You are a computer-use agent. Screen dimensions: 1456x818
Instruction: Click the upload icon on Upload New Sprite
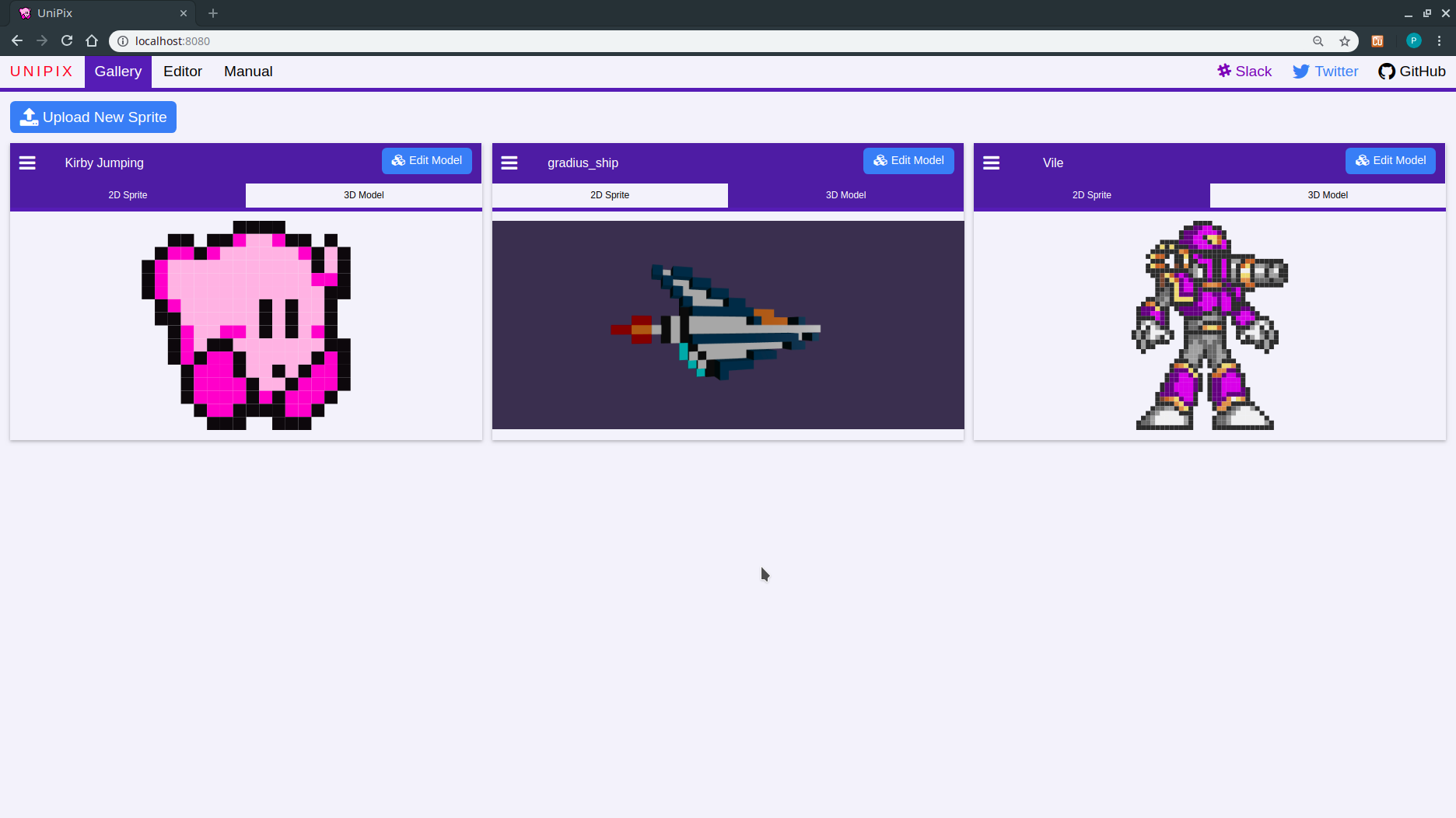tap(29, 117)
